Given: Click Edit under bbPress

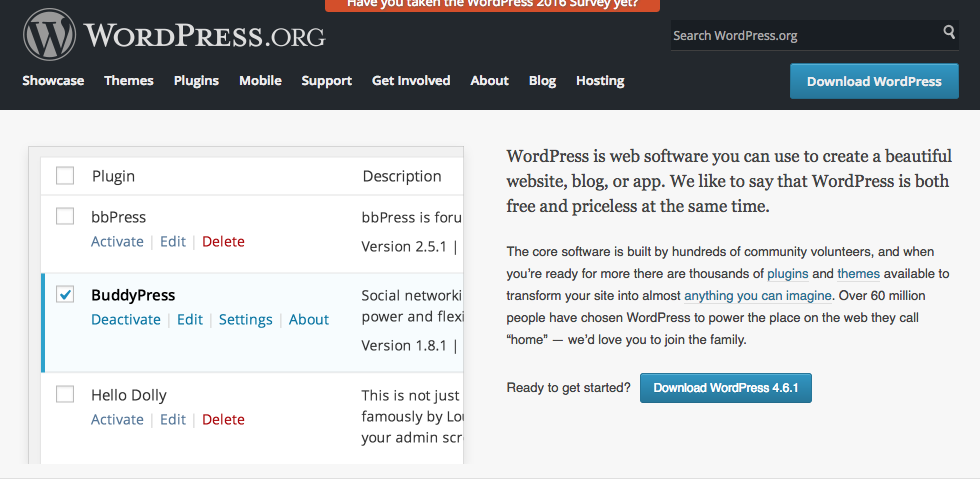Looking at the screenshot, I should [x=172, y=242].
